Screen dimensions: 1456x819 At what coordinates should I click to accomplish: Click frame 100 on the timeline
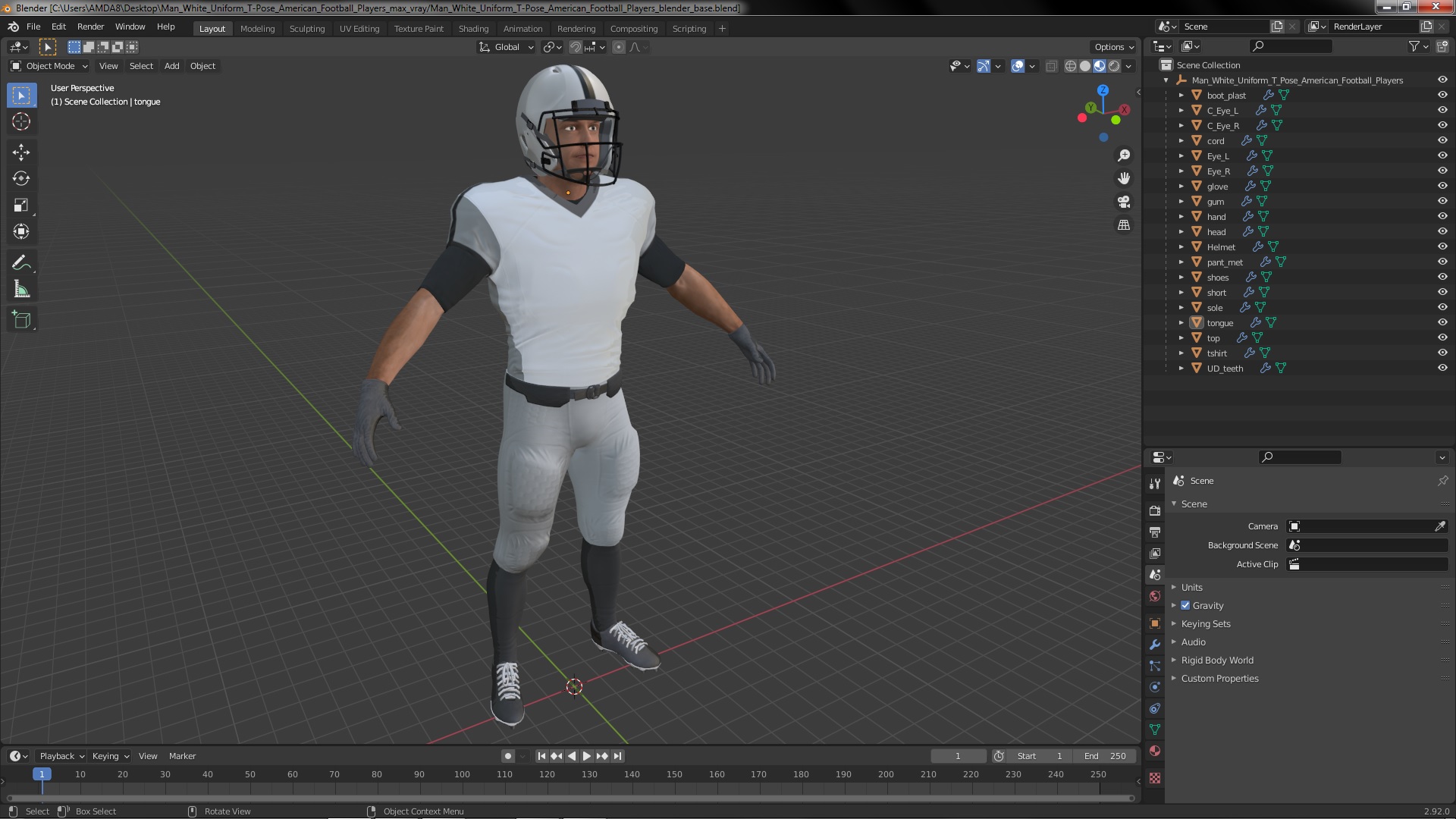point(462,775)
